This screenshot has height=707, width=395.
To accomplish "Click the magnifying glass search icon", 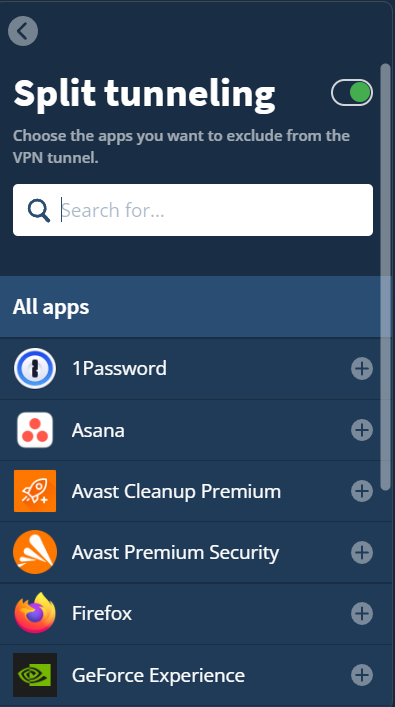I will [39, 210].
